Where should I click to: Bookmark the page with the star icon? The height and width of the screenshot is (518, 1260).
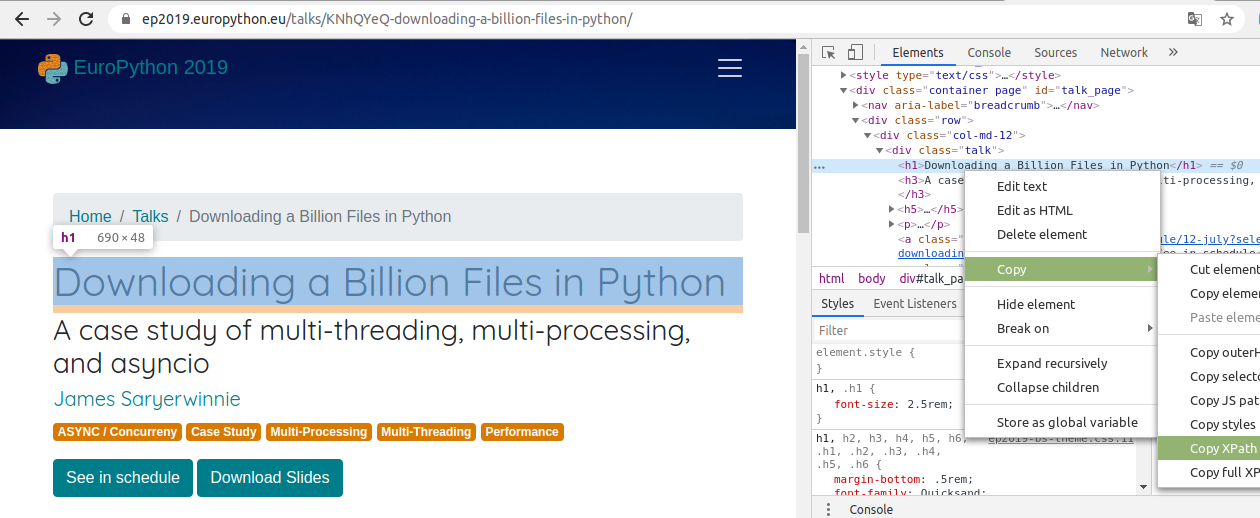[x=1227, y=19]
